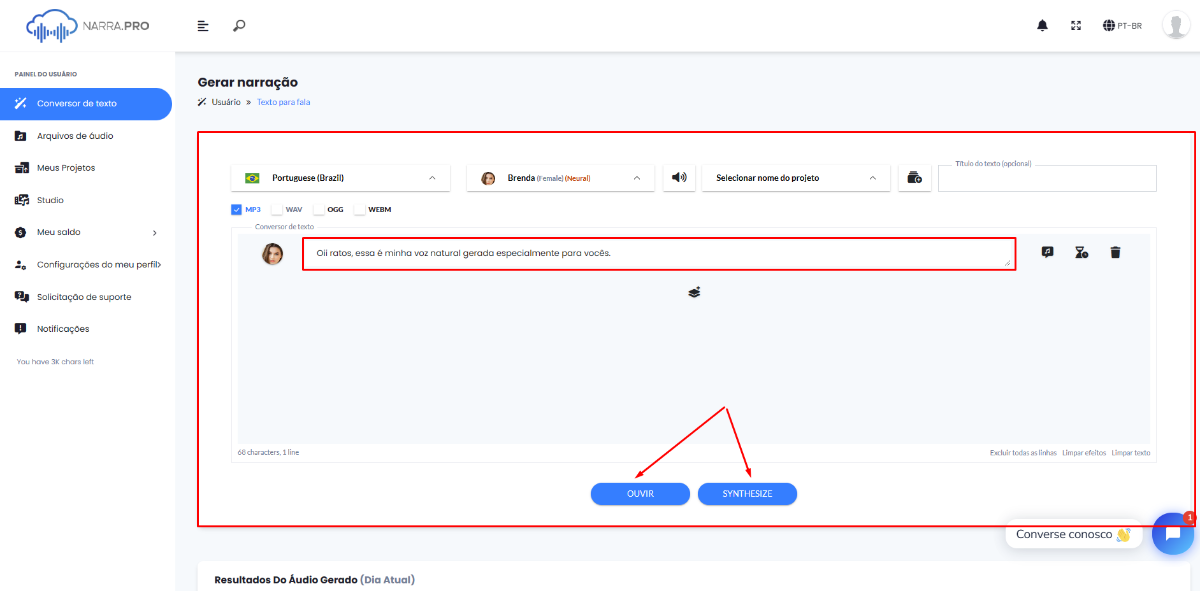Uncheck the MP3 format checkbox
The height and width of the screenshot is (591, 1200).
point(236,210)
